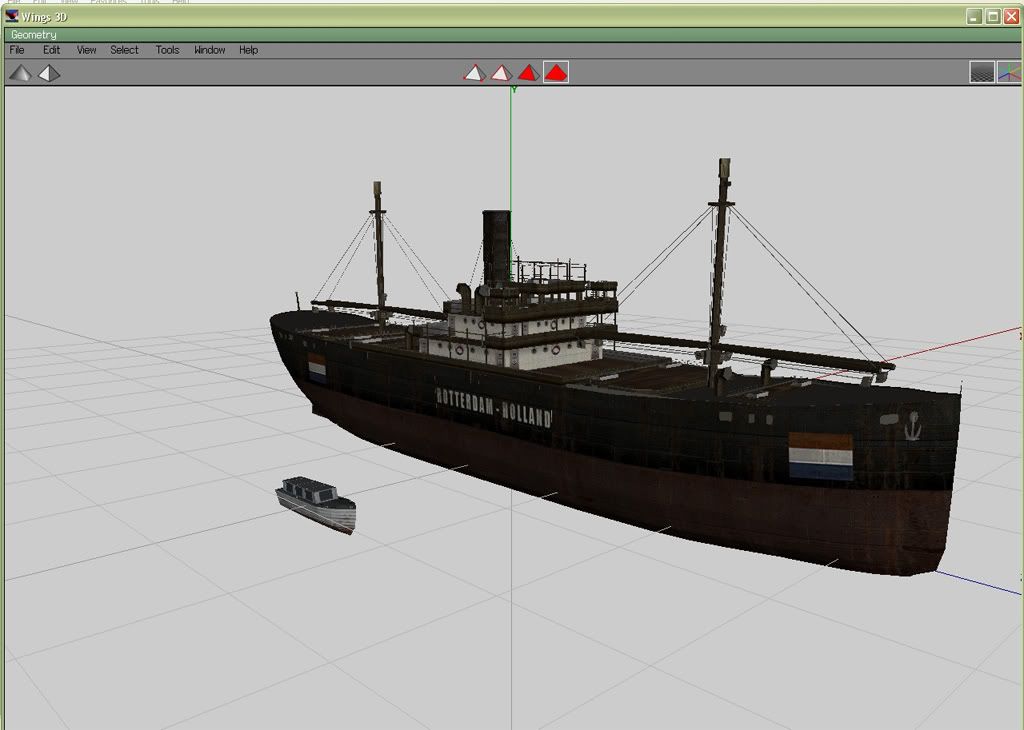The image size is (1024, 730).
Task: Click the ship's black funnel
Action: [x=496, y=247]
